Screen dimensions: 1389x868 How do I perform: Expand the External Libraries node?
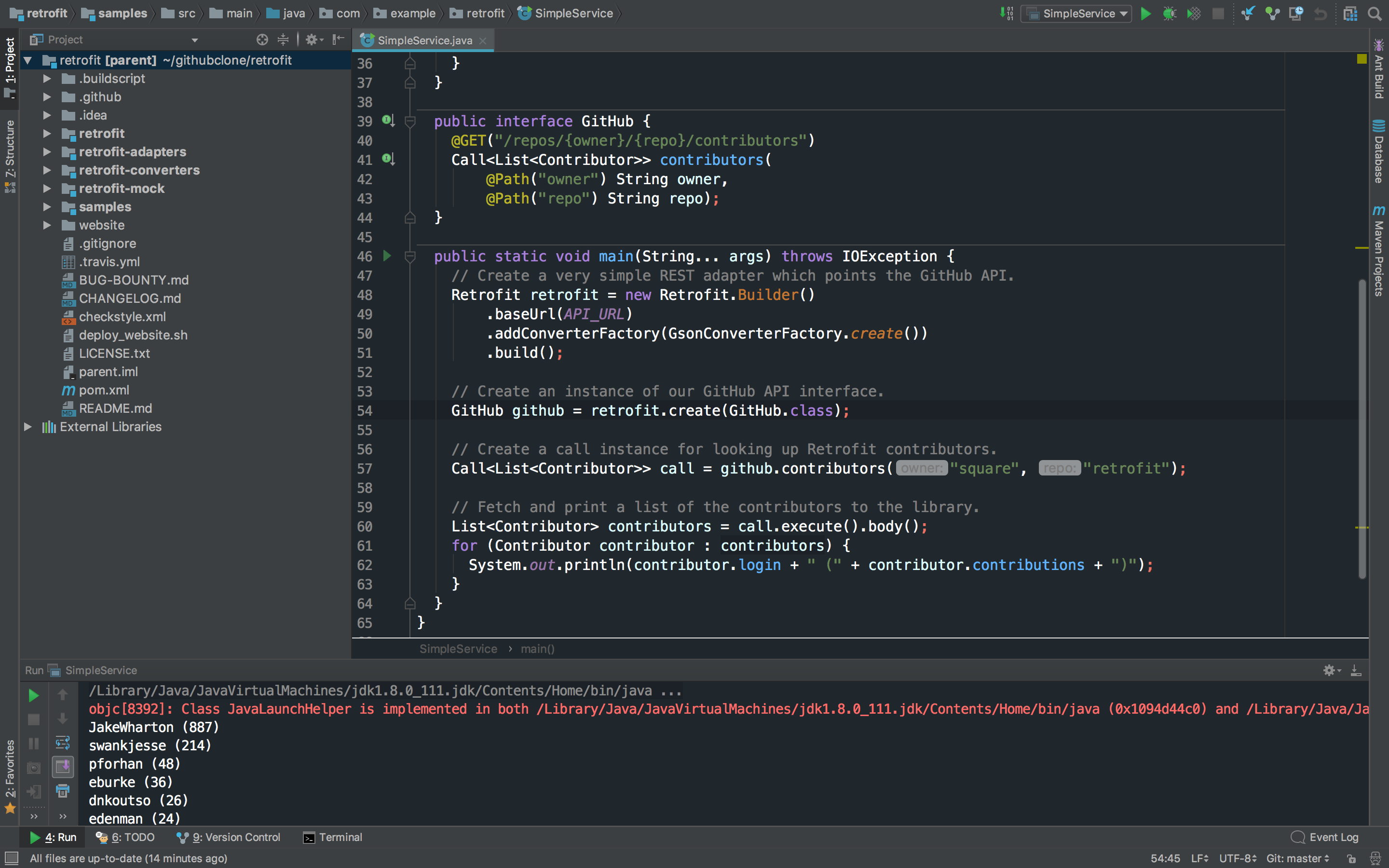(x=27, y=427)
